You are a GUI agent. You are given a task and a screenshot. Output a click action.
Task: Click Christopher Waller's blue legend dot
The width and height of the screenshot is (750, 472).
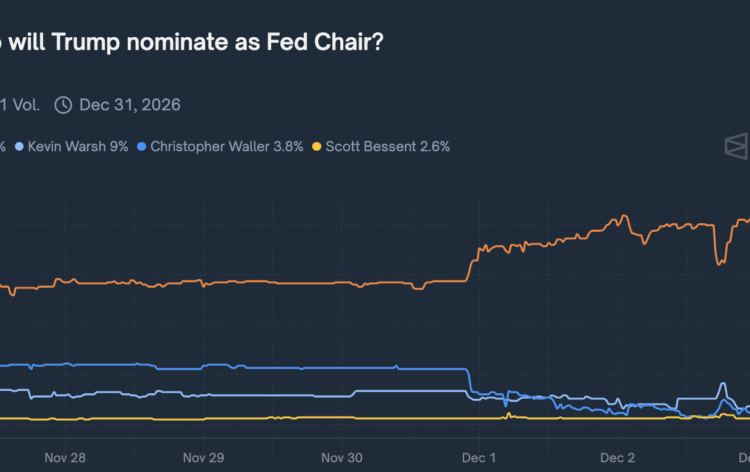[x=141, y=146]
